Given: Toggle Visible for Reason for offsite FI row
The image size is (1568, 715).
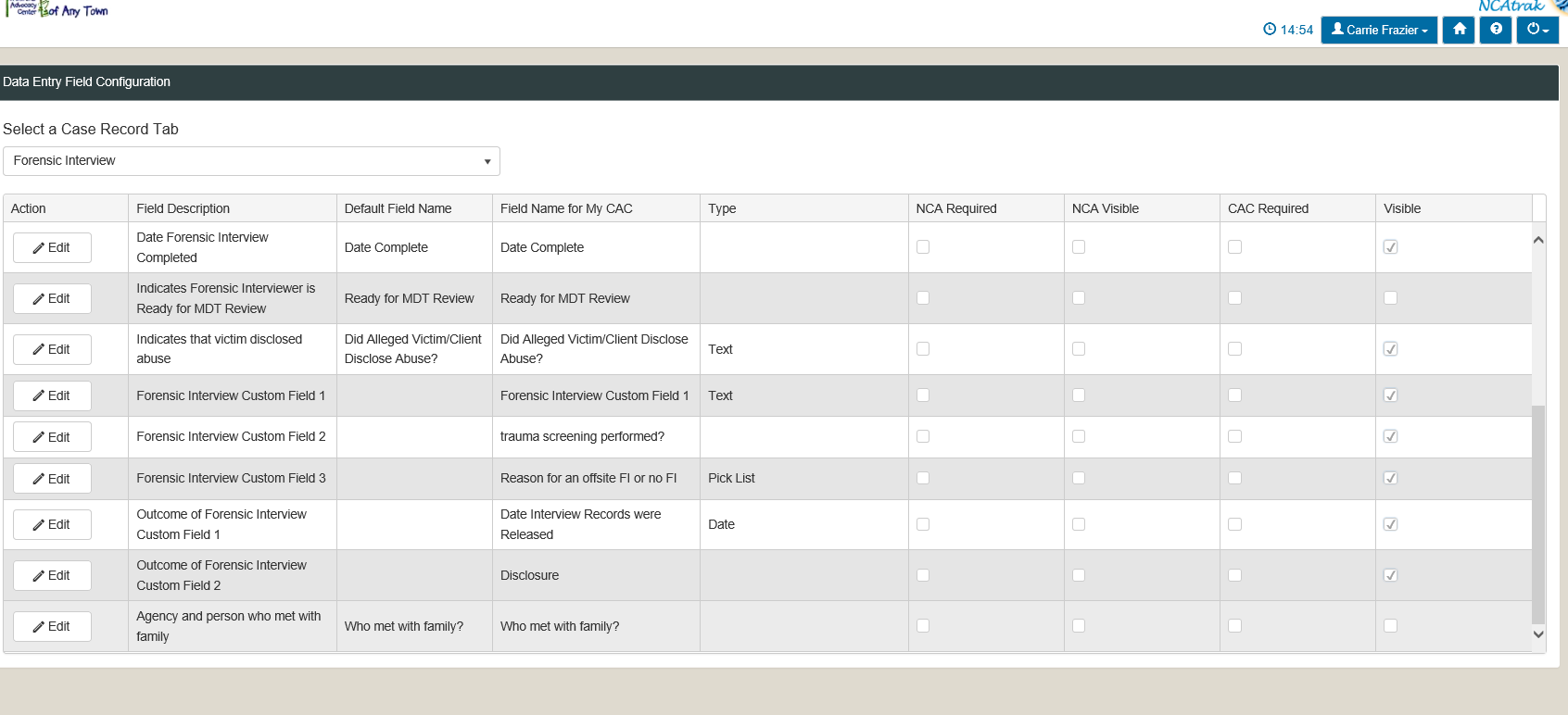Looking at the screenshot, I should coord(1390,478).
